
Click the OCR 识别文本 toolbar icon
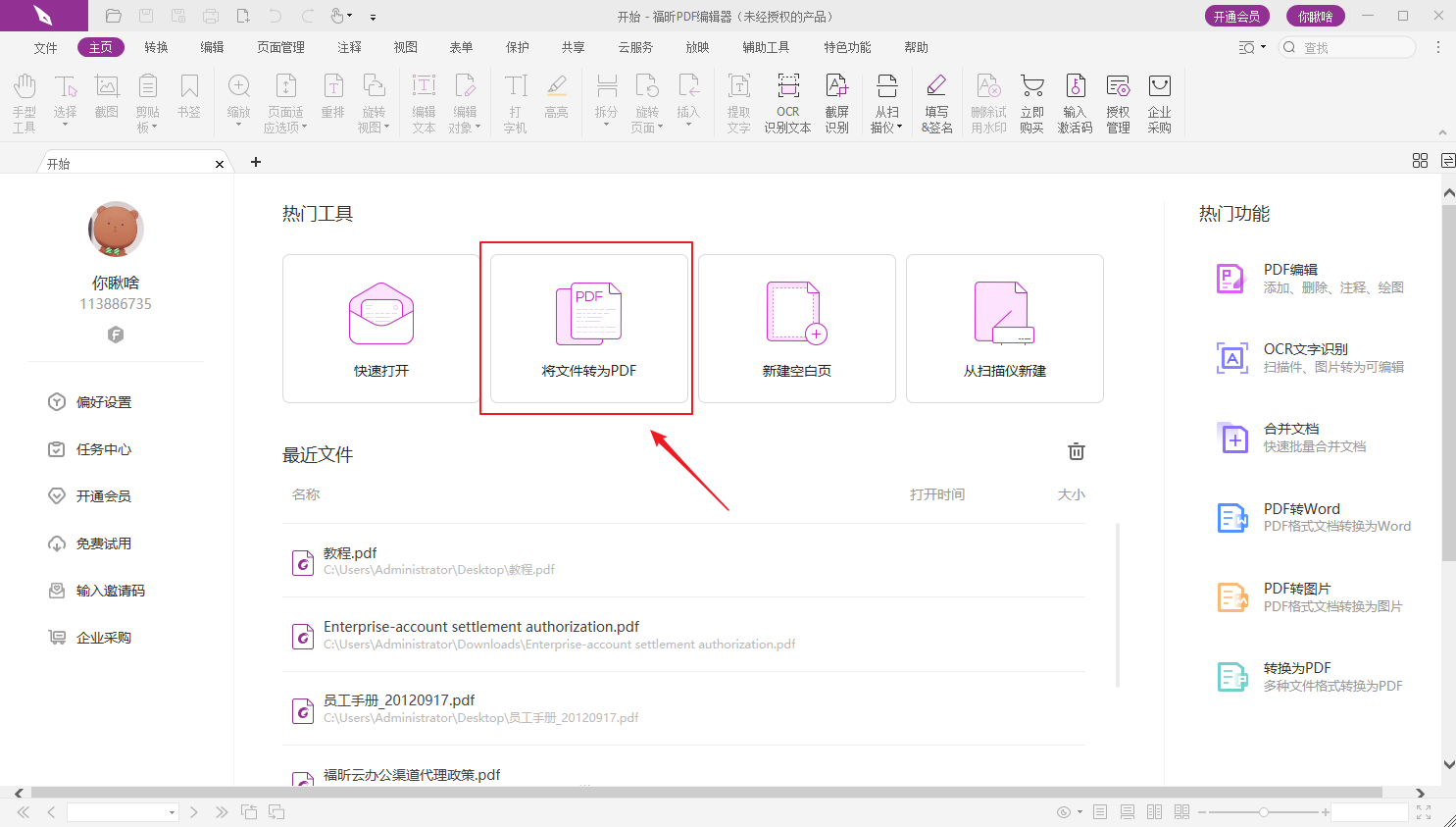pyautogui.click(x=787, y=103)
